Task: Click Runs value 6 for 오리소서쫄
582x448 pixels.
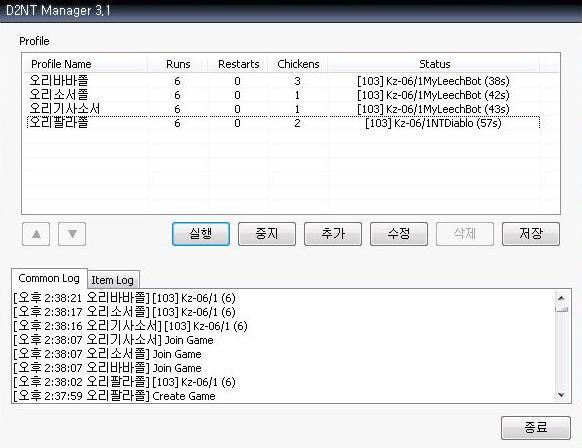Action: click(177, 95)
